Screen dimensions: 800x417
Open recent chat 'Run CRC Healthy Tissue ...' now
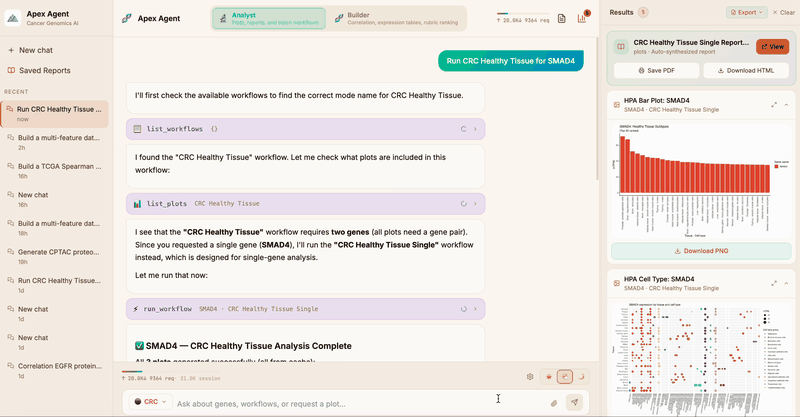pyautogui.click(x=55, y=114)
